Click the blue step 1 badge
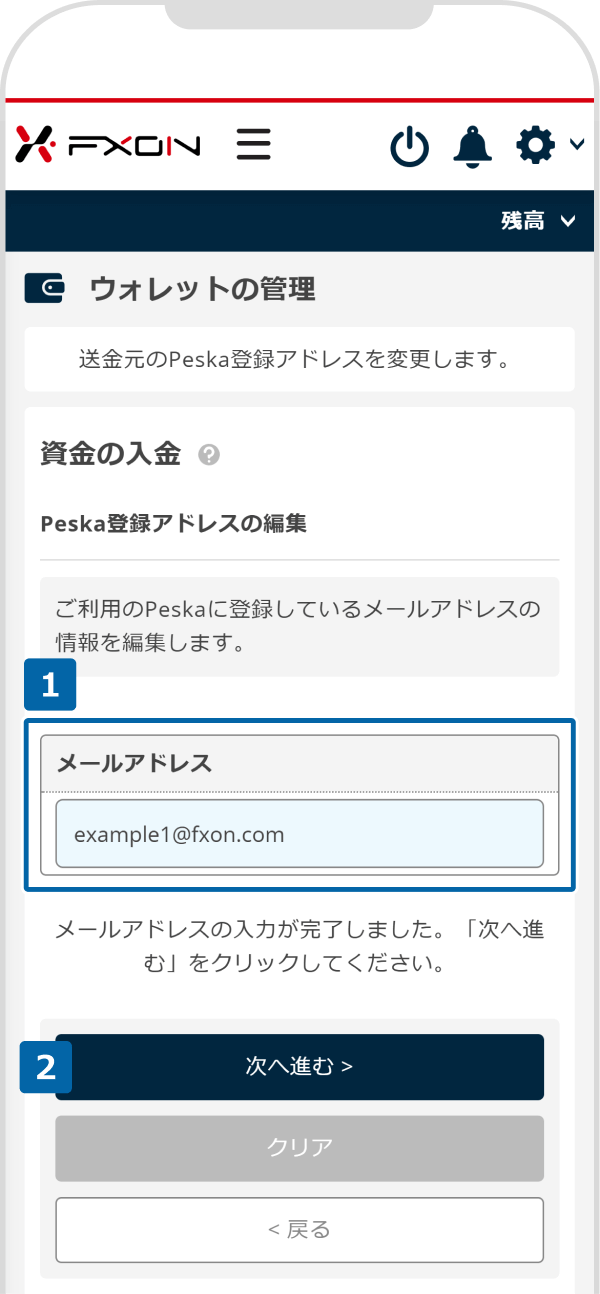This screenshot has width=600, height=1294. click(50, 686)
